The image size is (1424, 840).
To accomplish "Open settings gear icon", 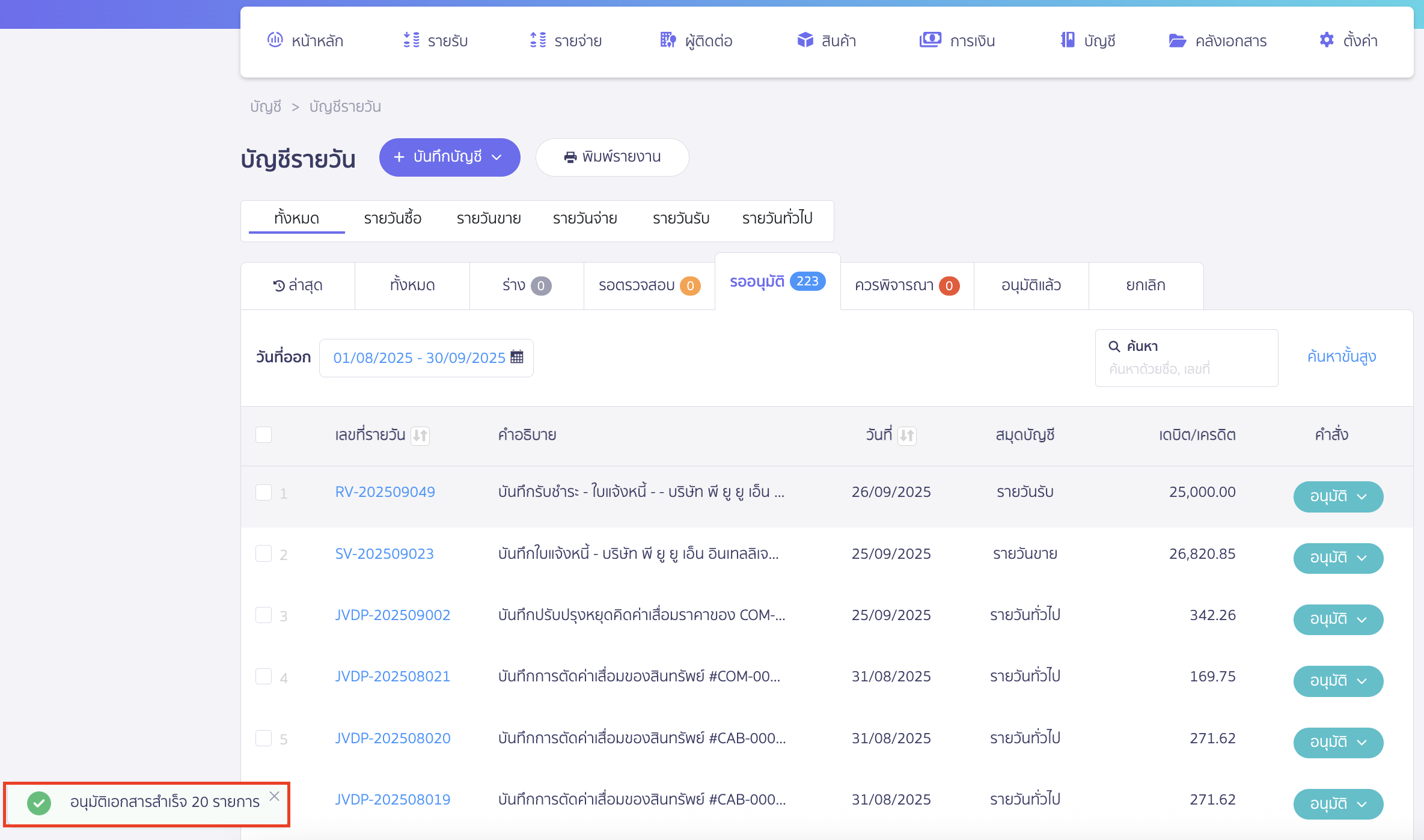I will (1327, 40).
